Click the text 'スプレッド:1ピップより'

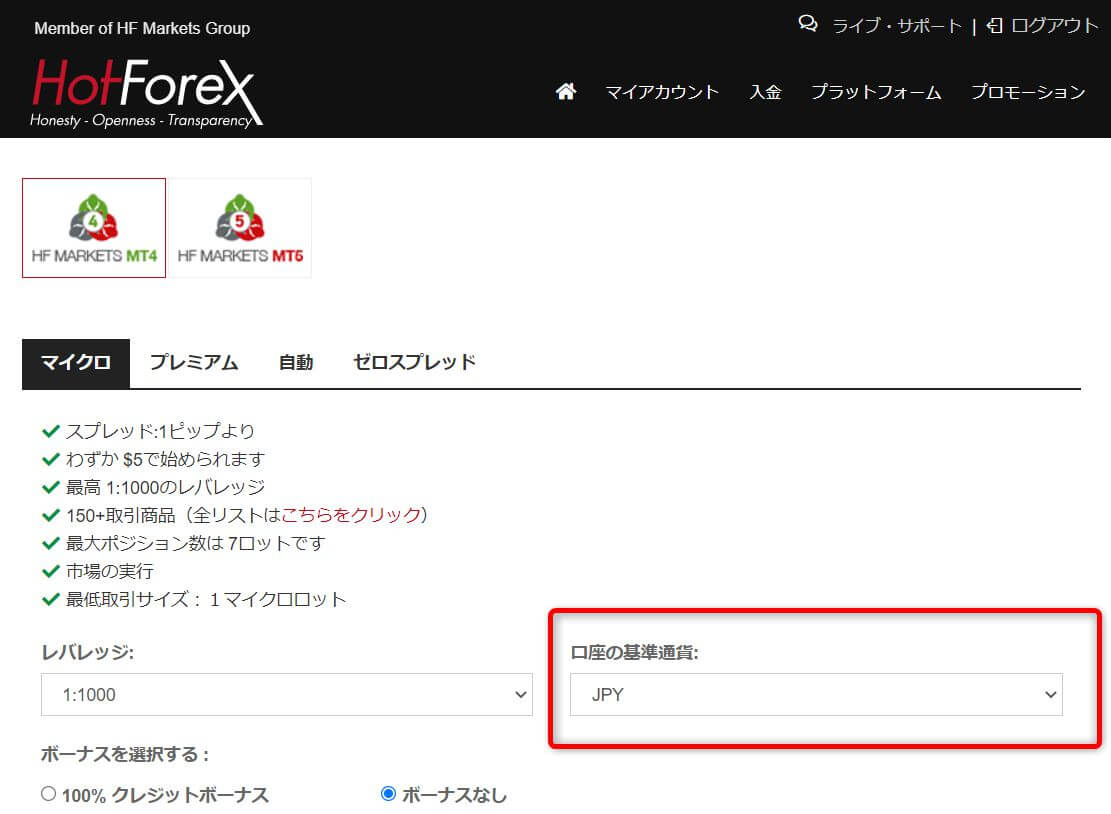160,431
